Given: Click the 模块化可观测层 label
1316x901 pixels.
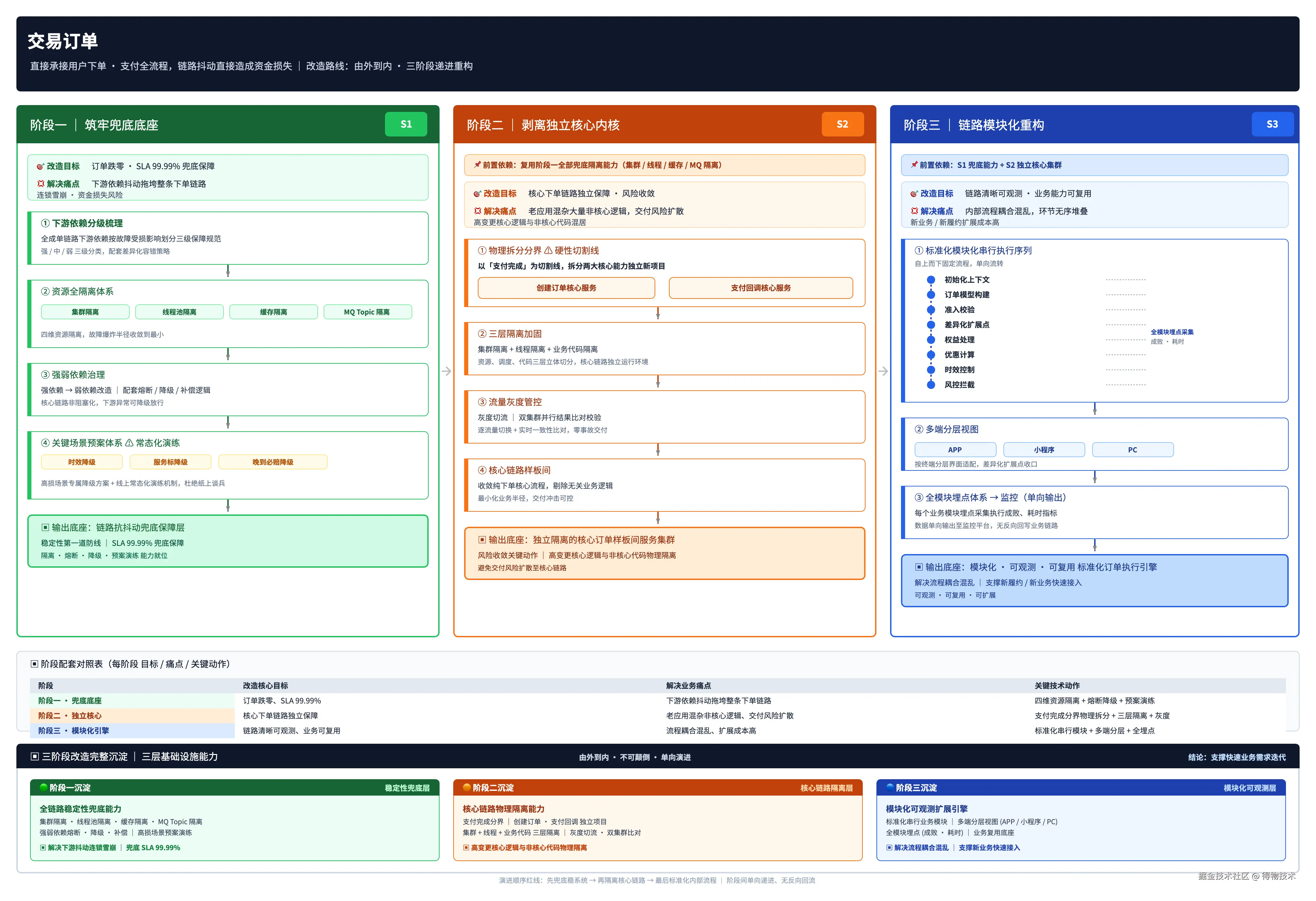Looking at the screenshot, I should [1250, 788].
